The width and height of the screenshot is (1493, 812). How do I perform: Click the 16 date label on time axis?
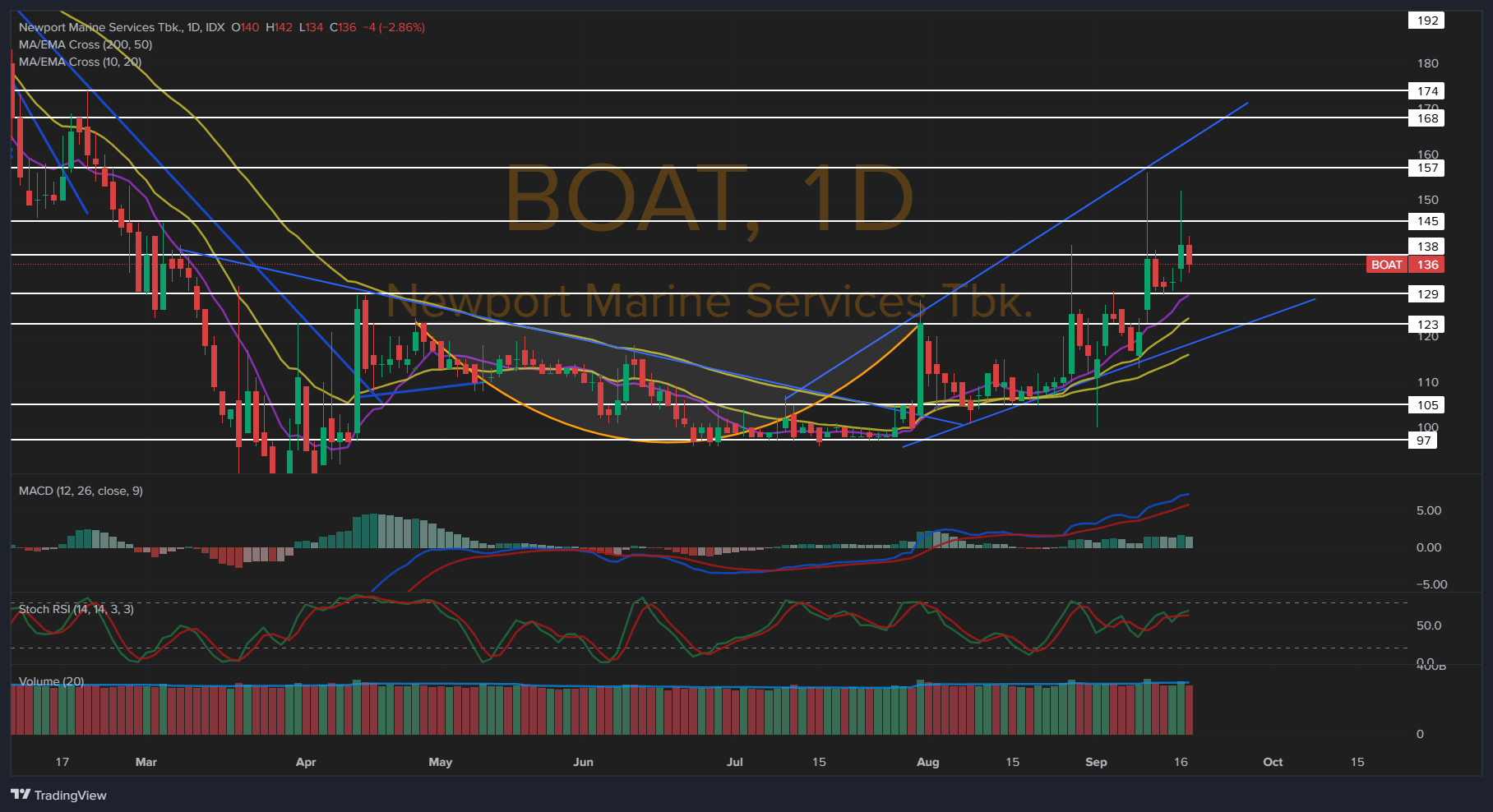[1181, 762]
